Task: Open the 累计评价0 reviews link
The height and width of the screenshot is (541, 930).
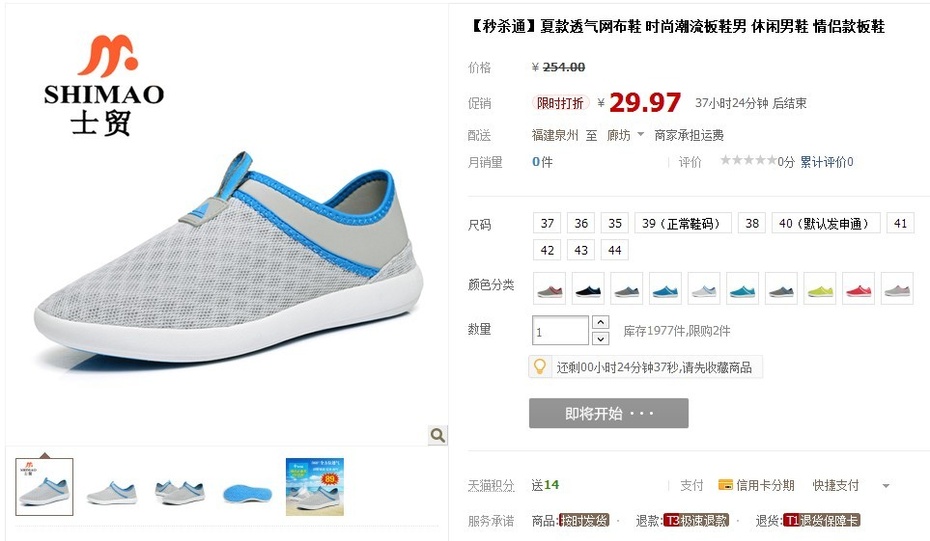Action: click(827, 162)
